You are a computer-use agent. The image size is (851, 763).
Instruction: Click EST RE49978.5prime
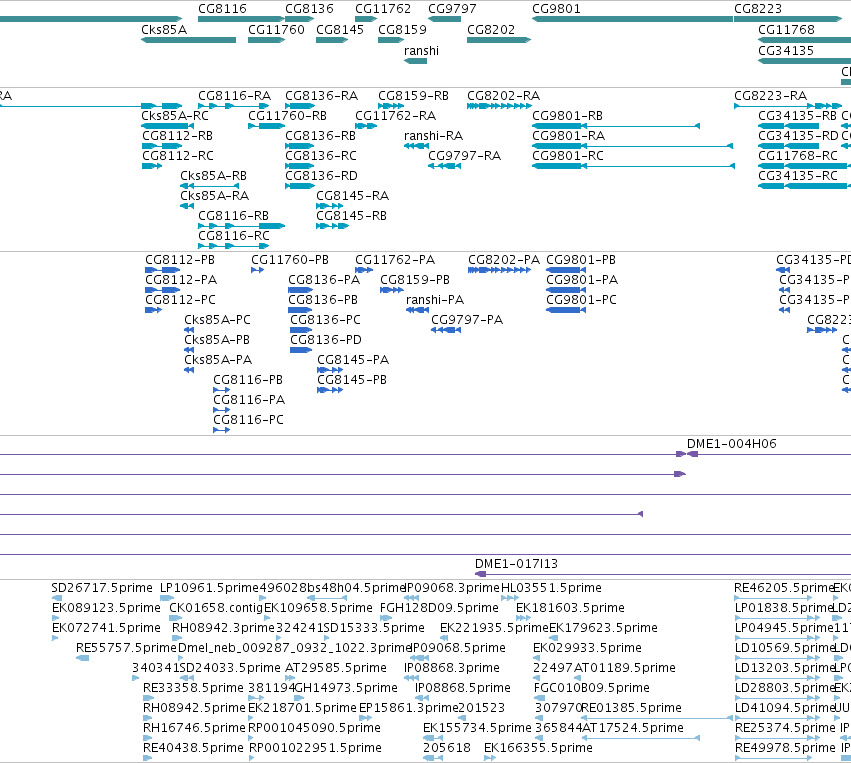tap(785, 748)
